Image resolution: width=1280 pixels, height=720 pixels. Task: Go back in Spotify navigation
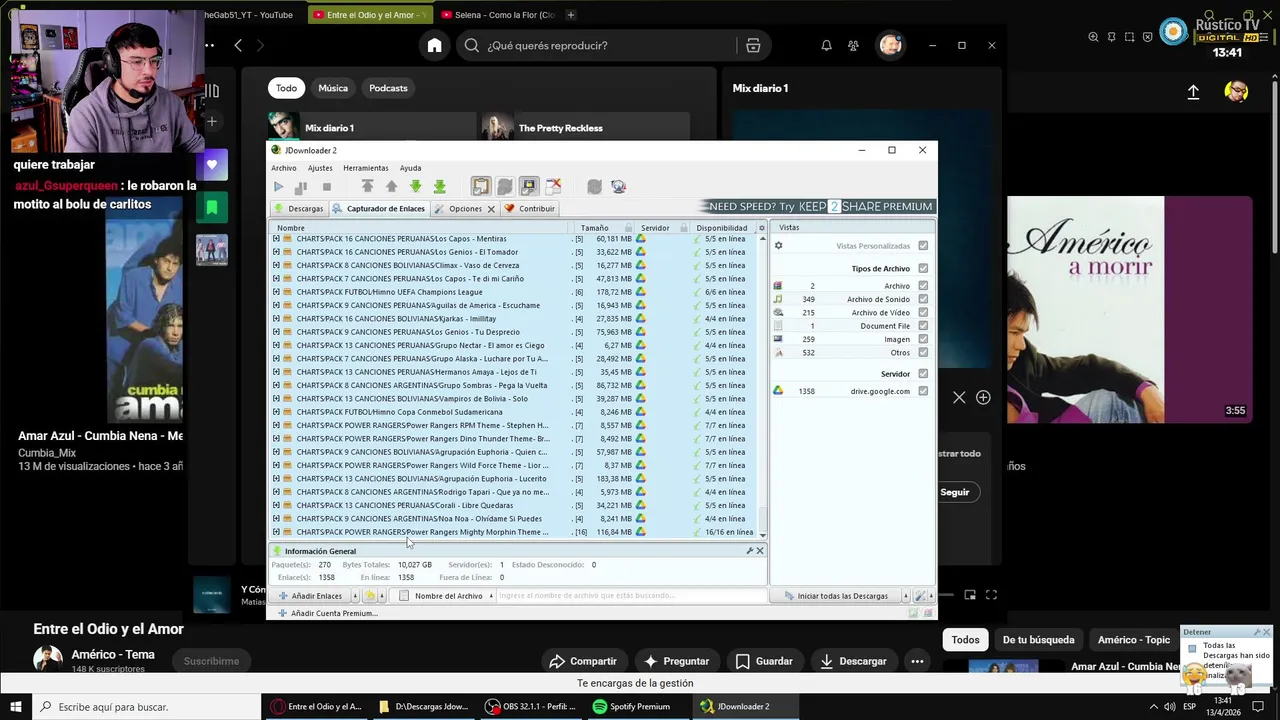[x=238, y=45]
